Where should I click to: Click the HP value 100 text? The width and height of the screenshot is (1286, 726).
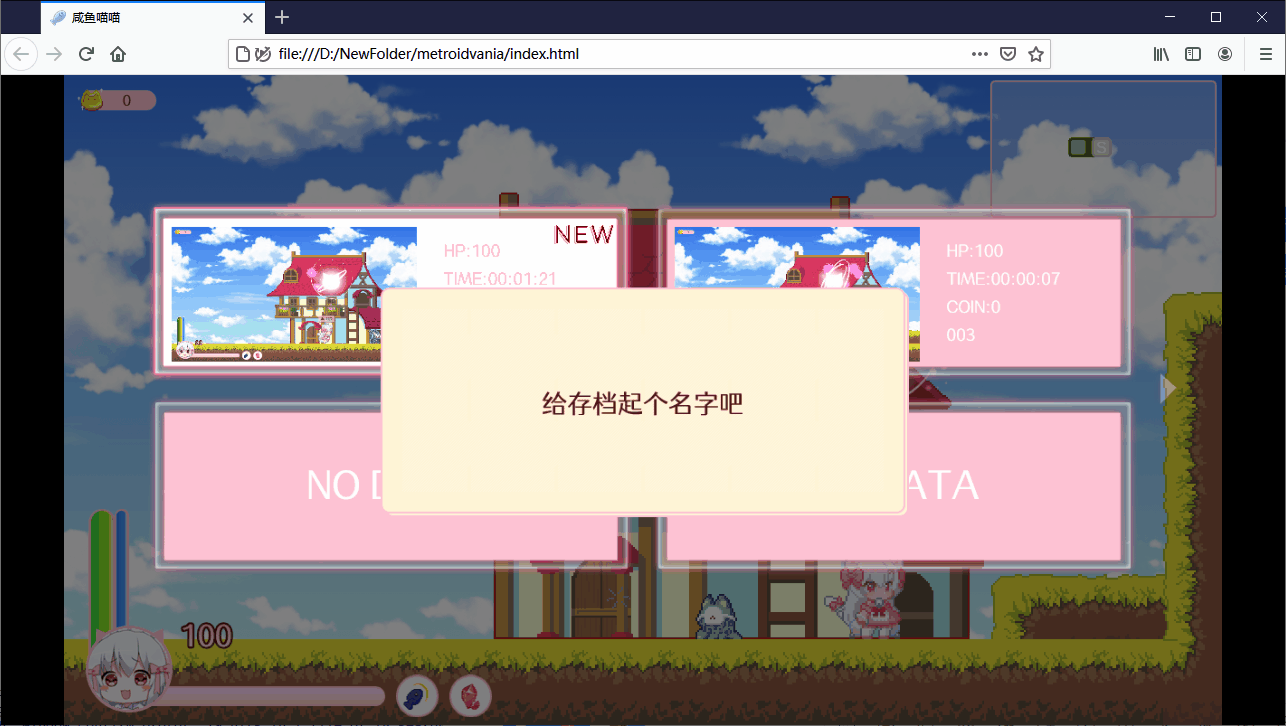207,635
